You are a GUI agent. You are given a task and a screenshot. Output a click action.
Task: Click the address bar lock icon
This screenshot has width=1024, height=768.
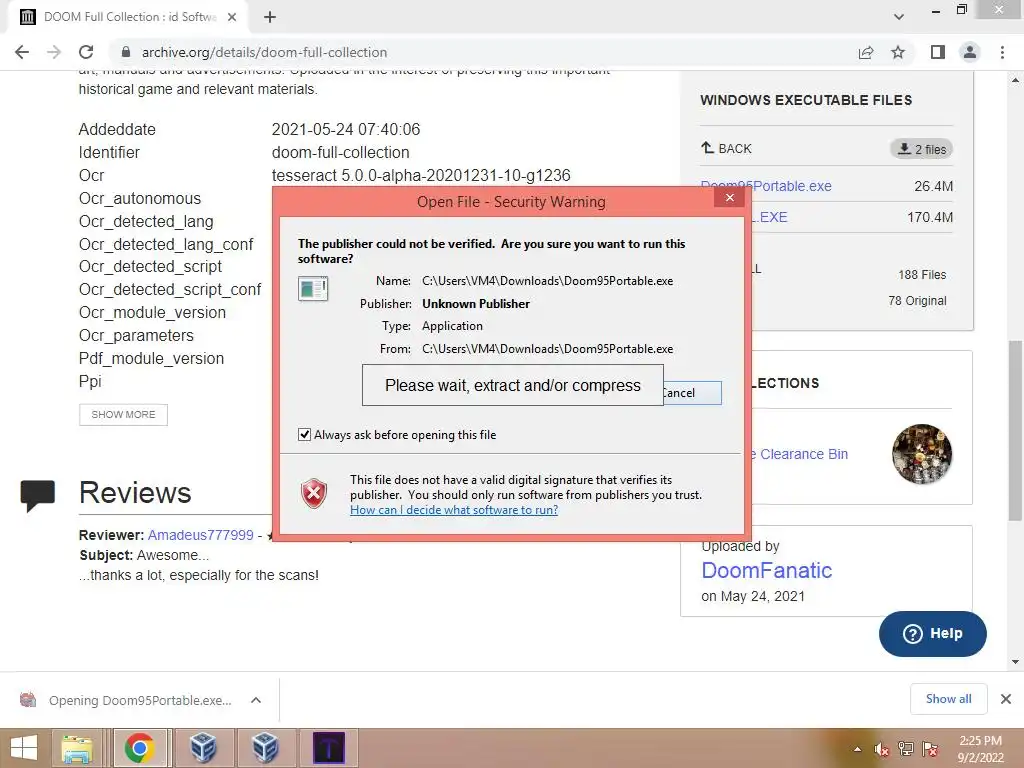pyautogui.click(x=126, y=52)
